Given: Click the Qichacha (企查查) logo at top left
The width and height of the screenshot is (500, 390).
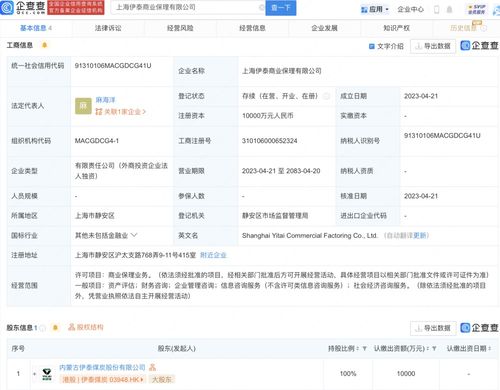Looking at the screenshot, I should coord(23,7).
